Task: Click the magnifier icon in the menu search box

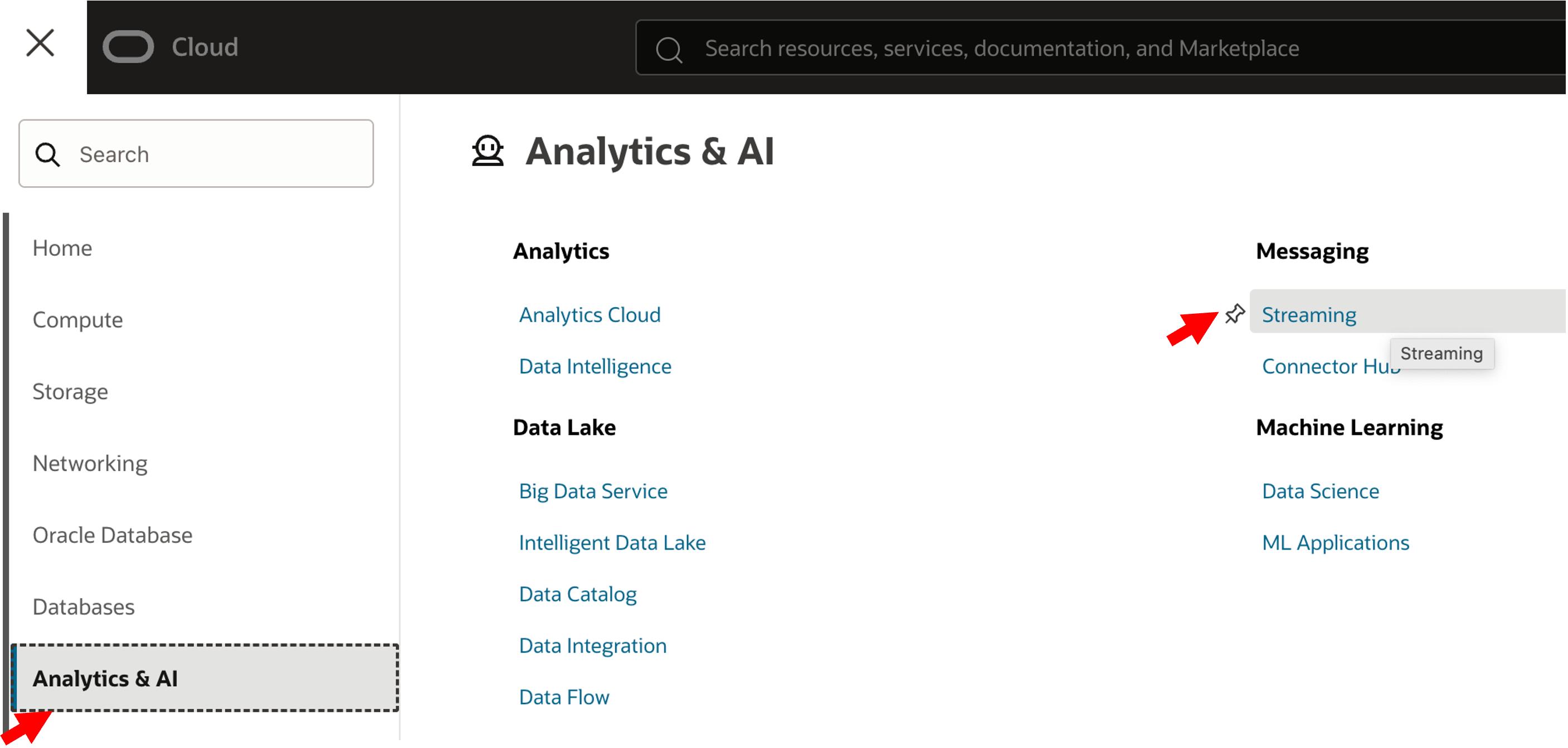Action: click(x=47, y=155)
